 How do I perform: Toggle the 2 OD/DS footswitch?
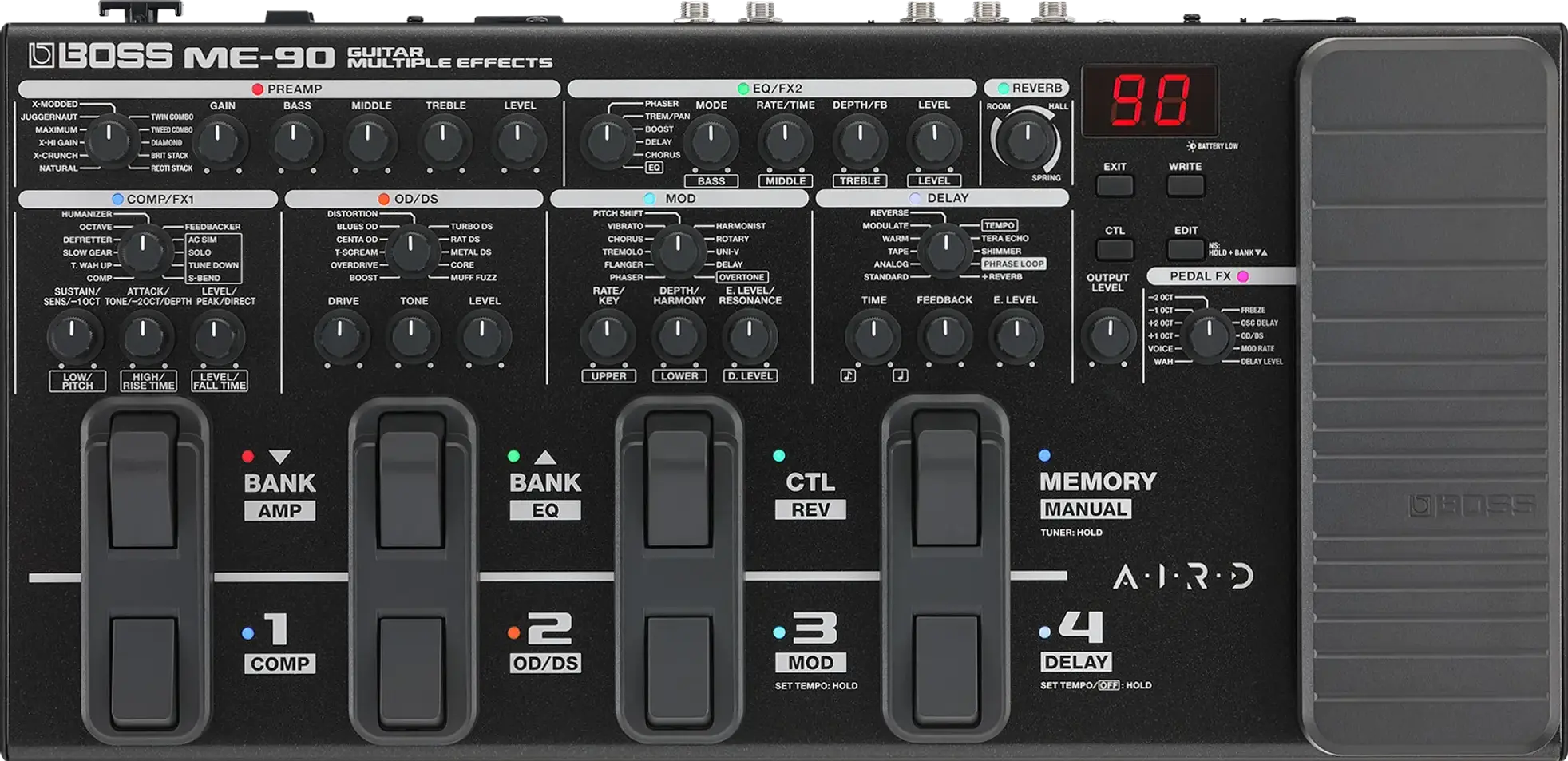412,671
